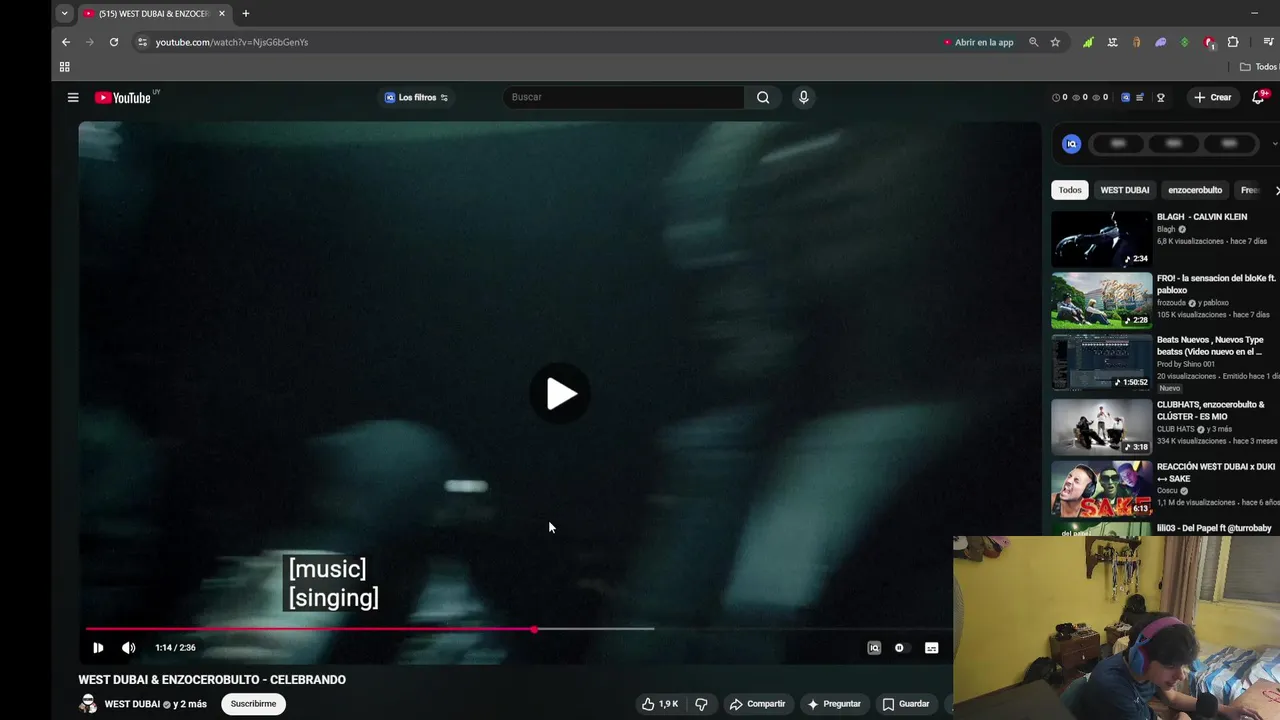
Task: Click the green bars extension icon
Action: pos(1088,42)
